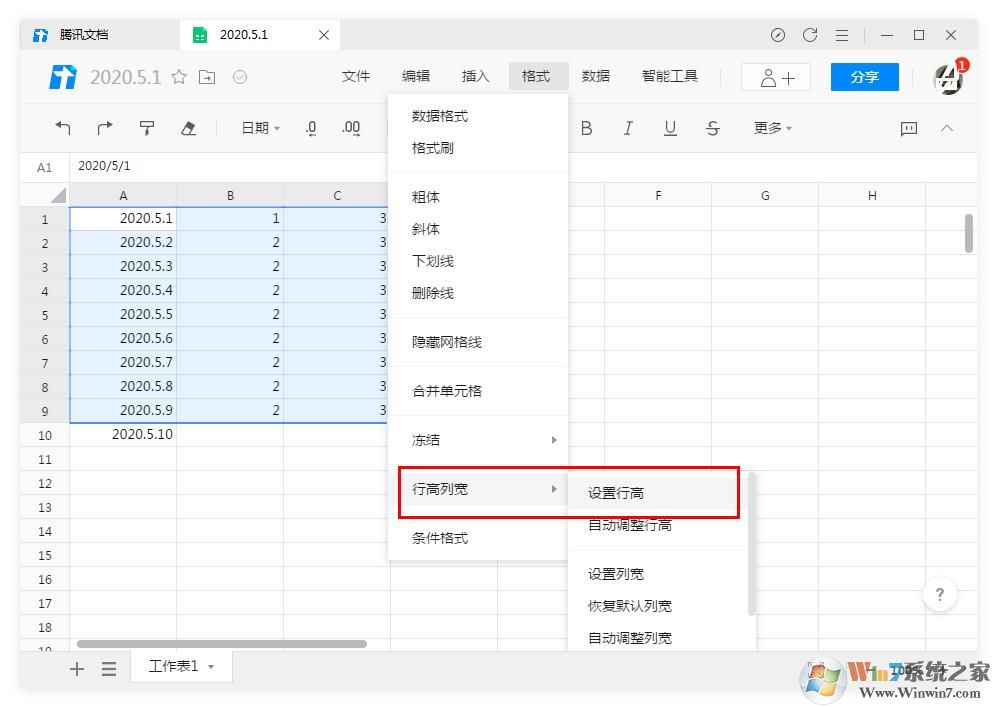Click the decrease decimal places icon

pos(311,128)
